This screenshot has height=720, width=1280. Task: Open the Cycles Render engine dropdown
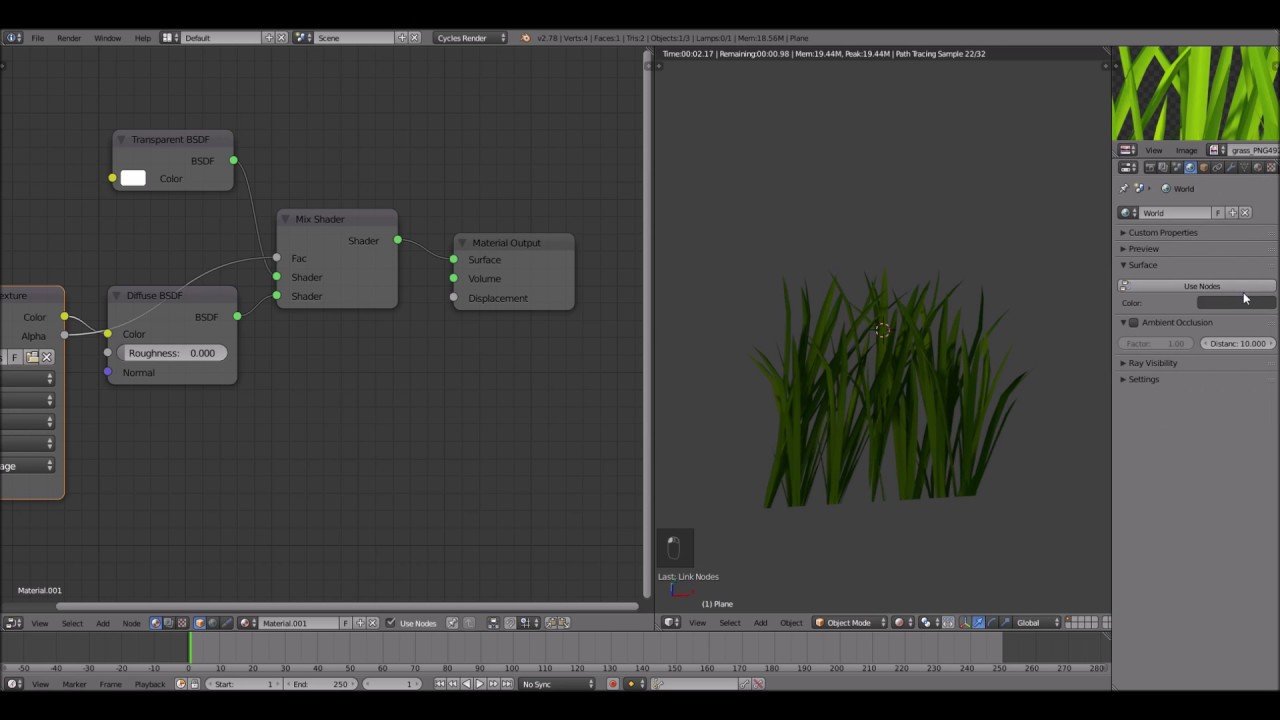point(471,38)
